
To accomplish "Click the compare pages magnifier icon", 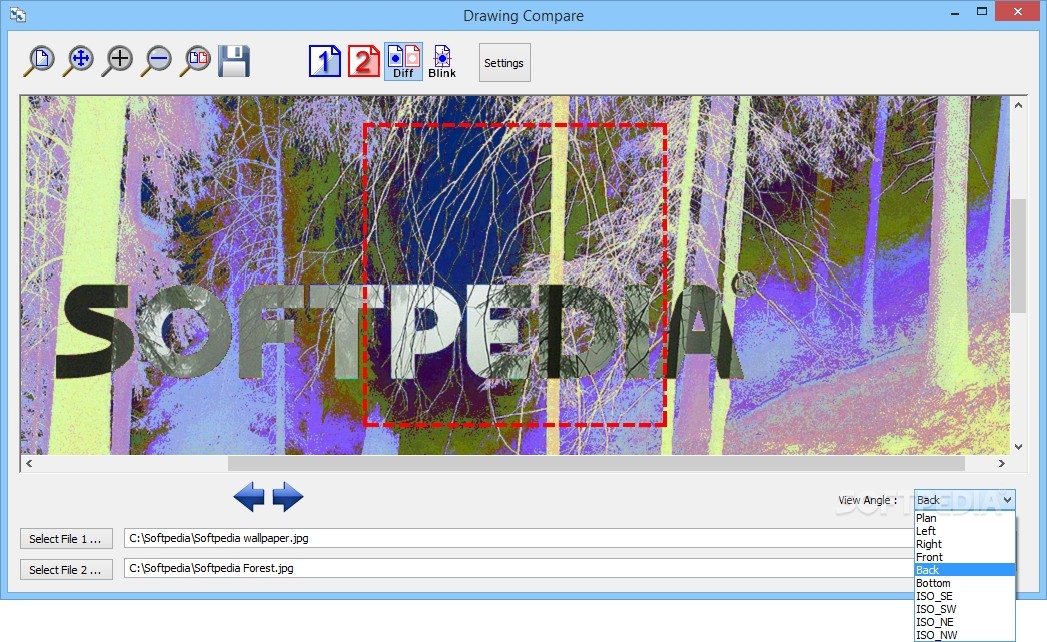I will click(196, 61).
